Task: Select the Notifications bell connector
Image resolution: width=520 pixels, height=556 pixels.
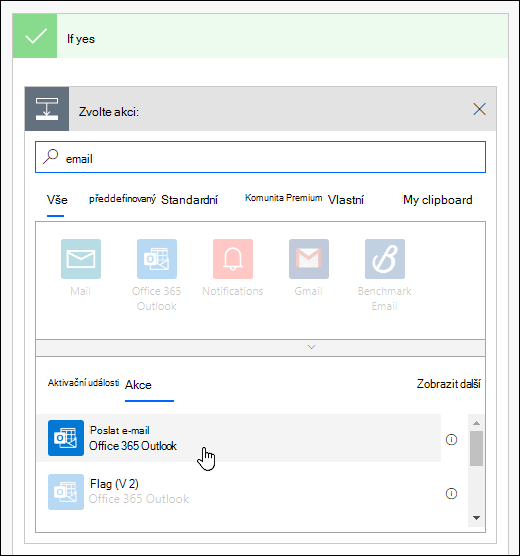Action: click(x=233, y=259)
